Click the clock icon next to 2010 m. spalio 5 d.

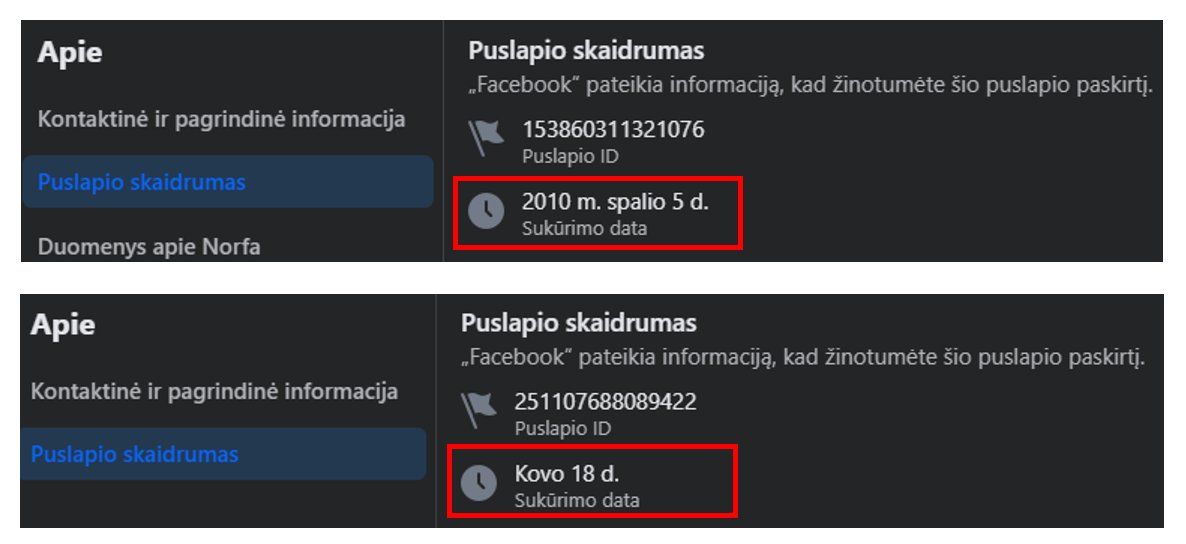pos(486,211)
